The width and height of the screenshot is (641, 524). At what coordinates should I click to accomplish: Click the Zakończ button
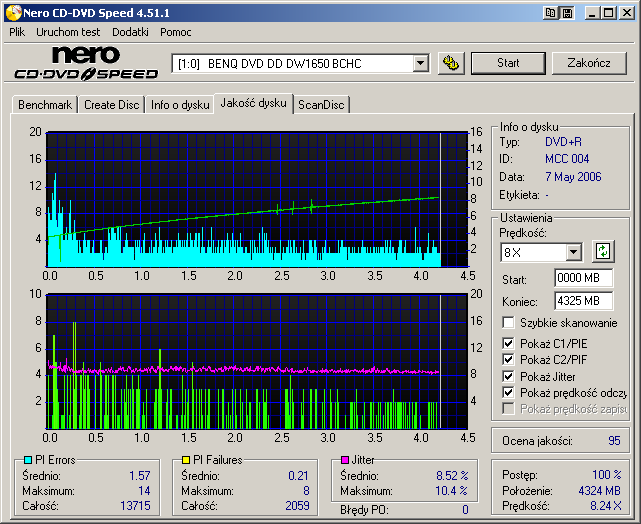[589, 63]
